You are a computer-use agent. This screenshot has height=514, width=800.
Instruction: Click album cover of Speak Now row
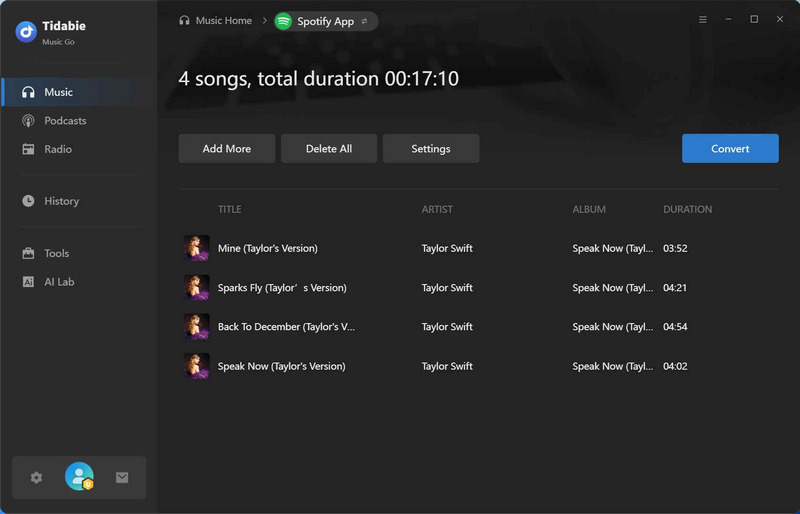(x=196, y=366)
